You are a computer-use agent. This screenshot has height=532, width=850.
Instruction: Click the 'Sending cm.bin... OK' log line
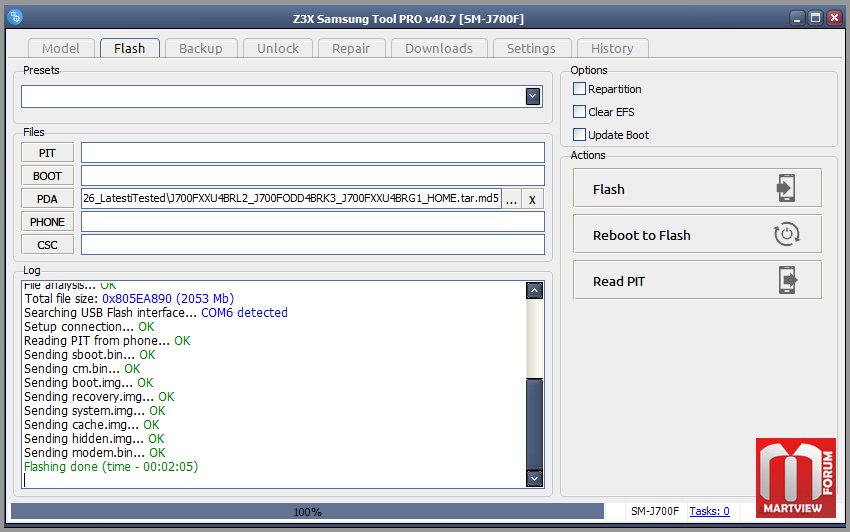pos(82,369)
